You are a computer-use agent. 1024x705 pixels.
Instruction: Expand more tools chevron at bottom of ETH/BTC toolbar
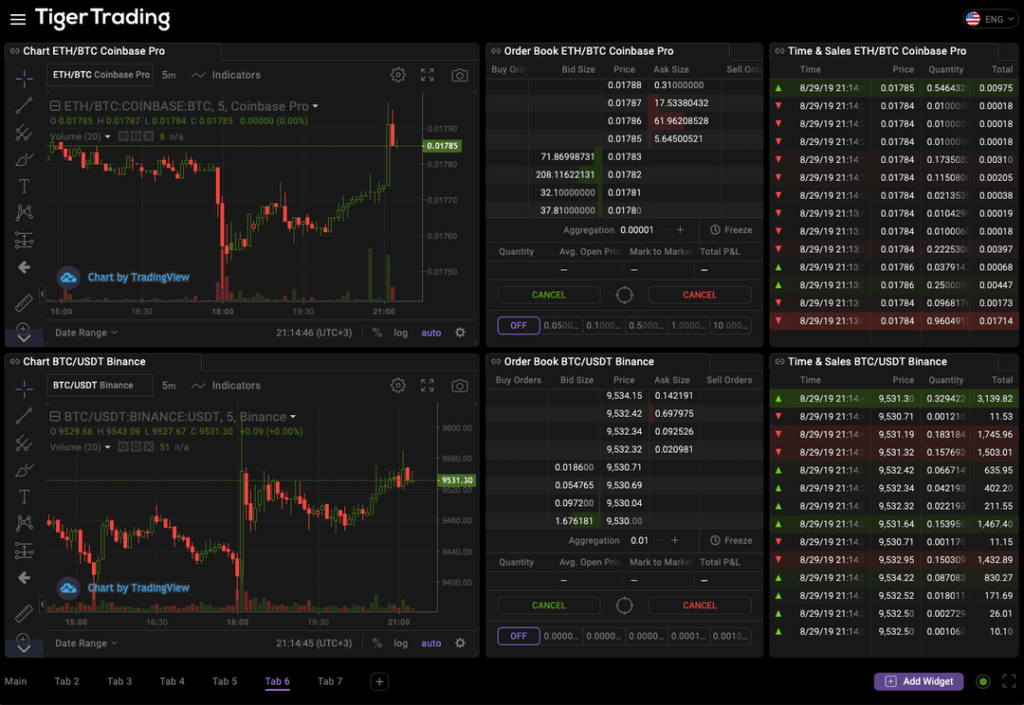click(24, 338)
